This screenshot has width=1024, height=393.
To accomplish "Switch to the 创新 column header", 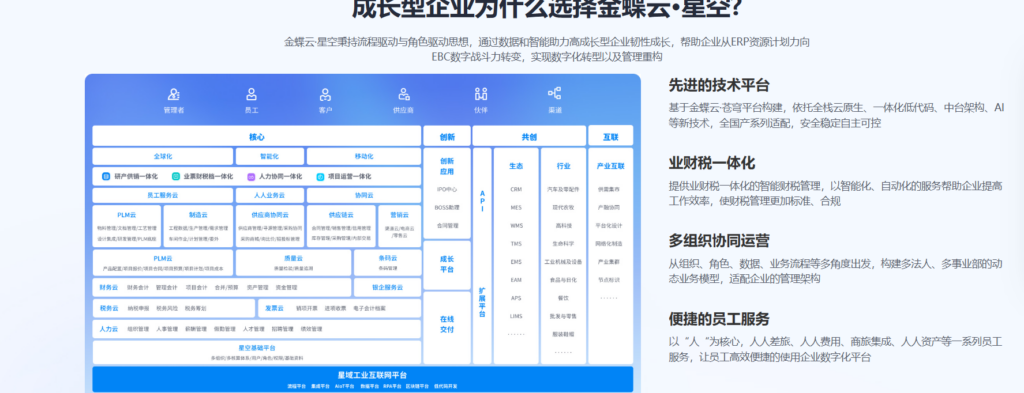I will pos(447,136).
